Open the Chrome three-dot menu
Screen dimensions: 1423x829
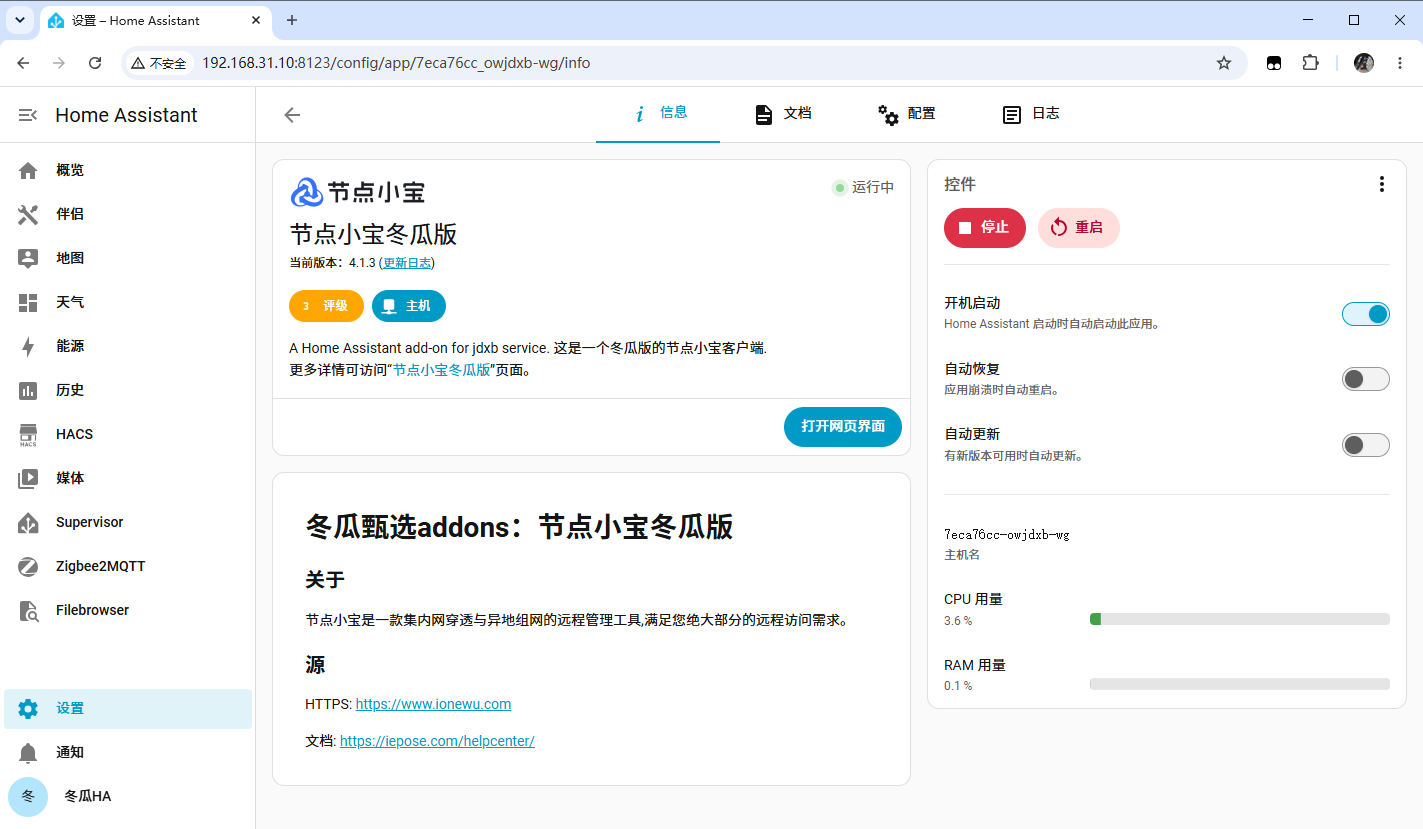click(1400, 63)
